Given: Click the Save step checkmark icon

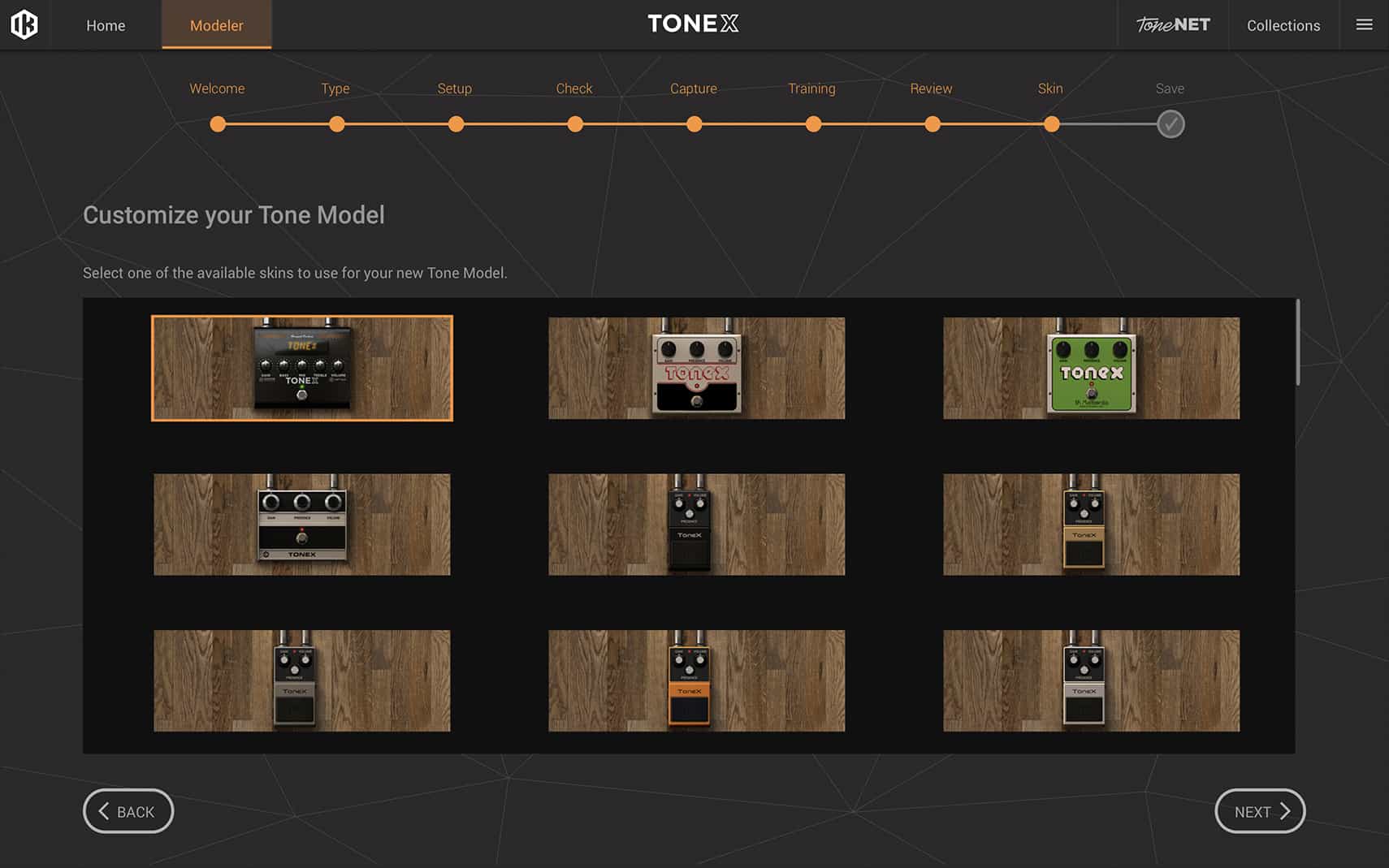Looking at the screenshot, I should (1170, 124).
